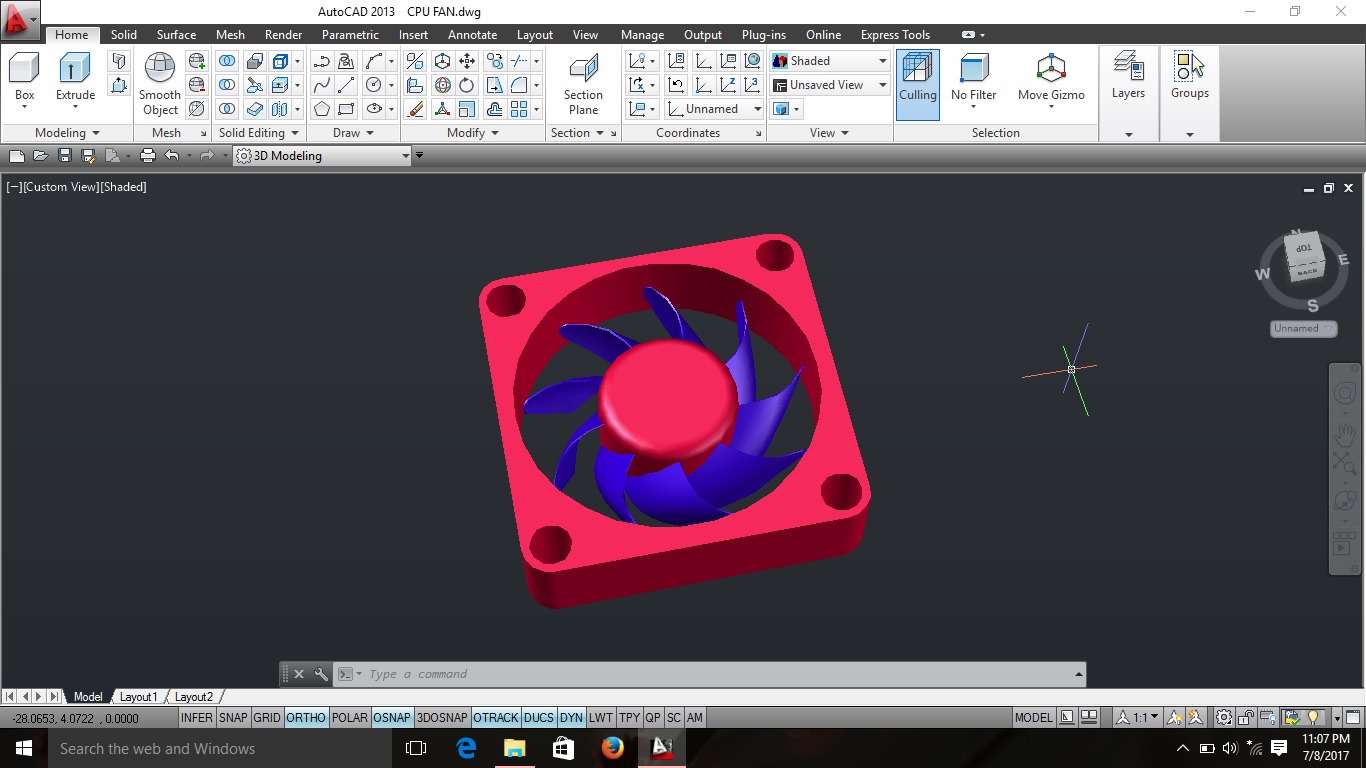The width and height of the screenshot is (1366, 768).
Task: Click the Solid Union tool
Action: coord(228,61)
